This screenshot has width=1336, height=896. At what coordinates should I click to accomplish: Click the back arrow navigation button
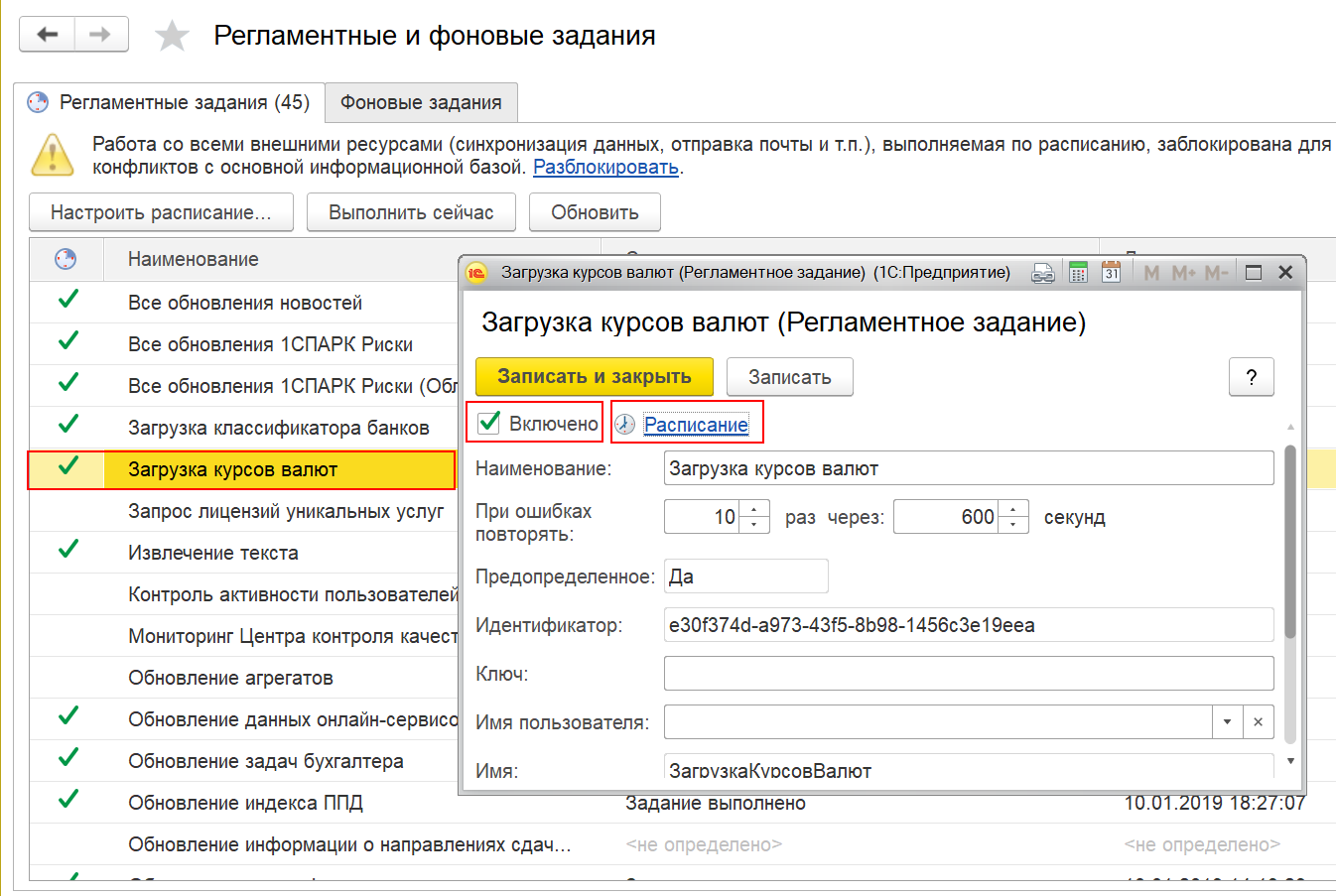[x=47, y=35]
